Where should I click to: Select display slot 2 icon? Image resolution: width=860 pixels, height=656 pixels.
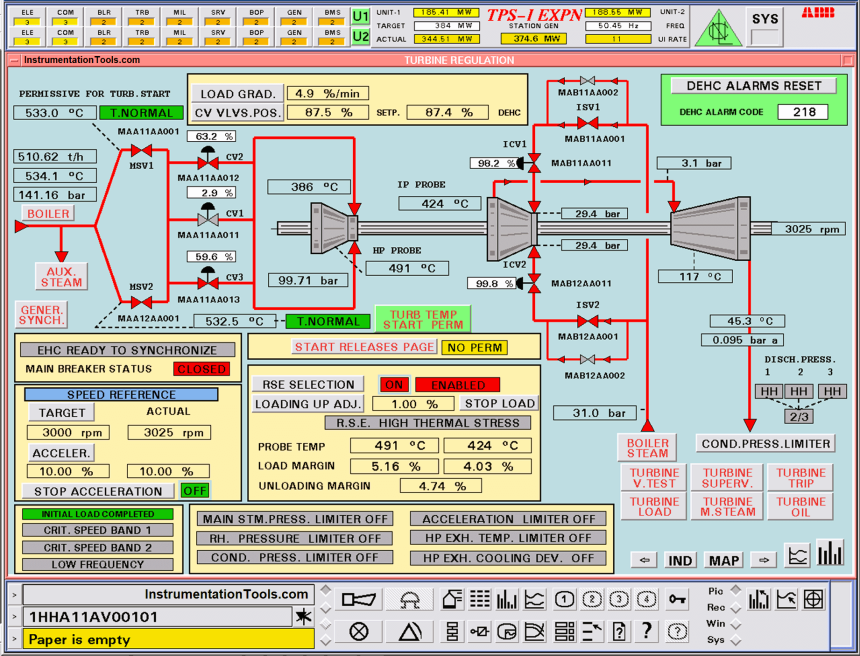coord(592,599)
